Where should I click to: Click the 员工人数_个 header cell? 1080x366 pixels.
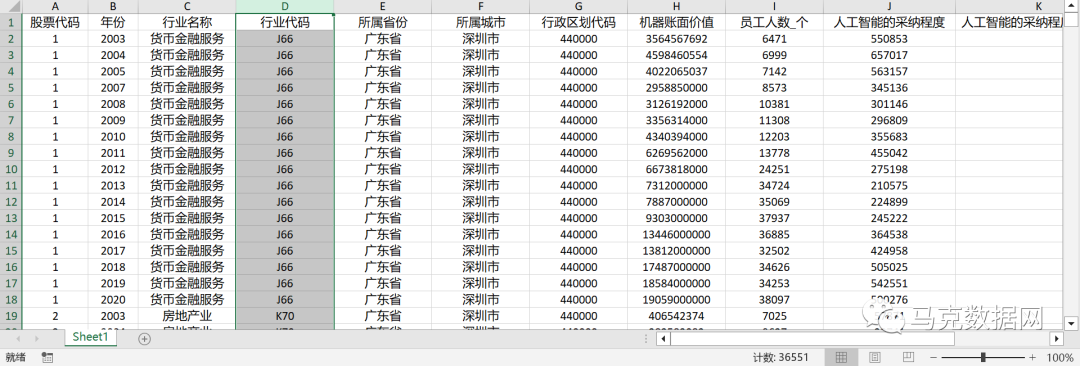pos(774,22)
